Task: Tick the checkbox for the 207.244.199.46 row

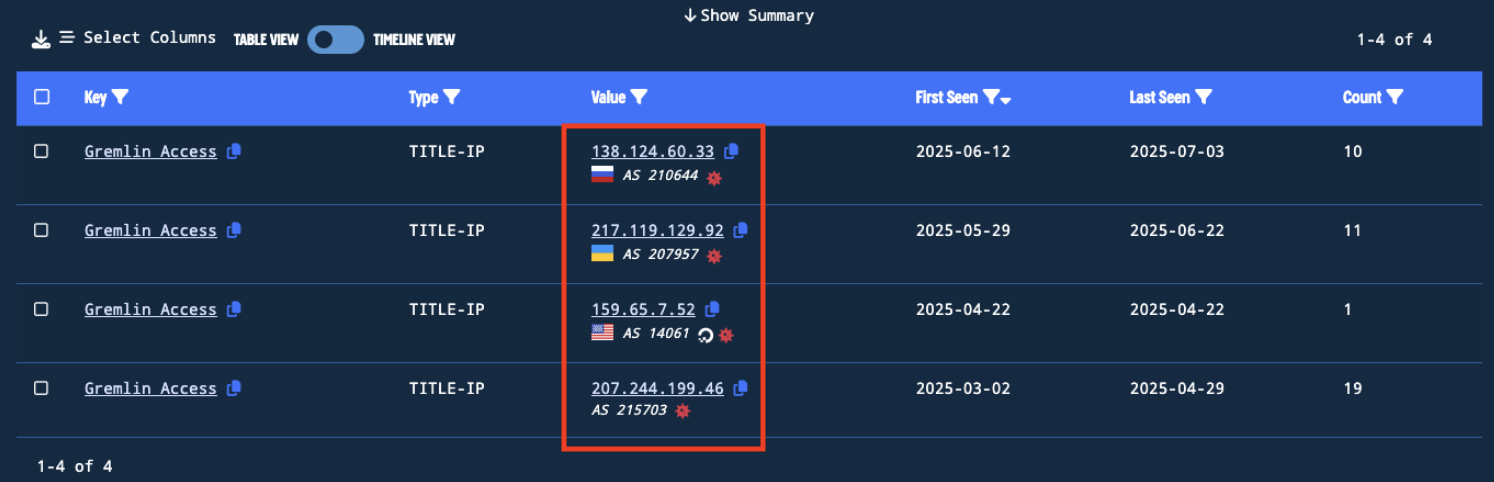Action: tap(41, 388)
